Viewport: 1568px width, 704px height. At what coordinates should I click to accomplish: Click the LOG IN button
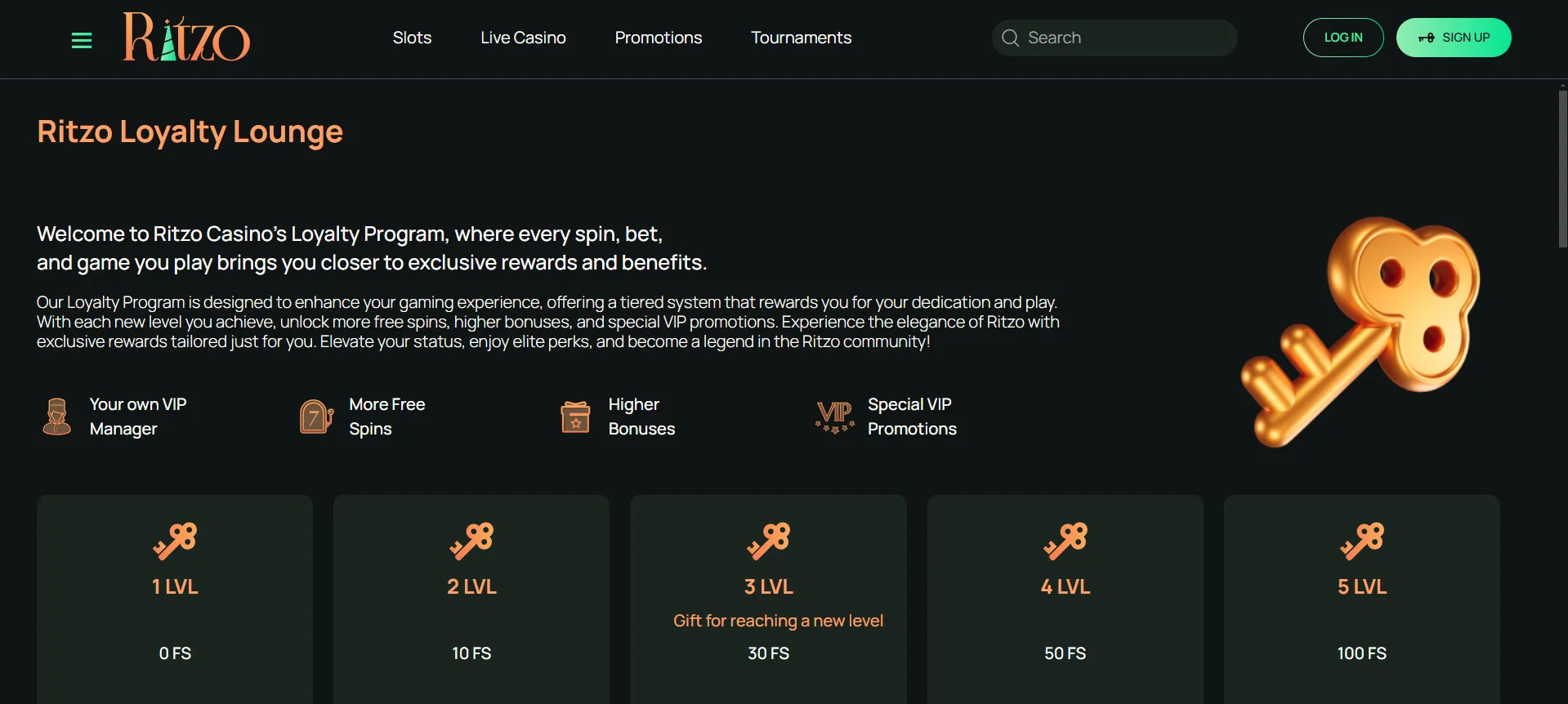[1343, 38]
